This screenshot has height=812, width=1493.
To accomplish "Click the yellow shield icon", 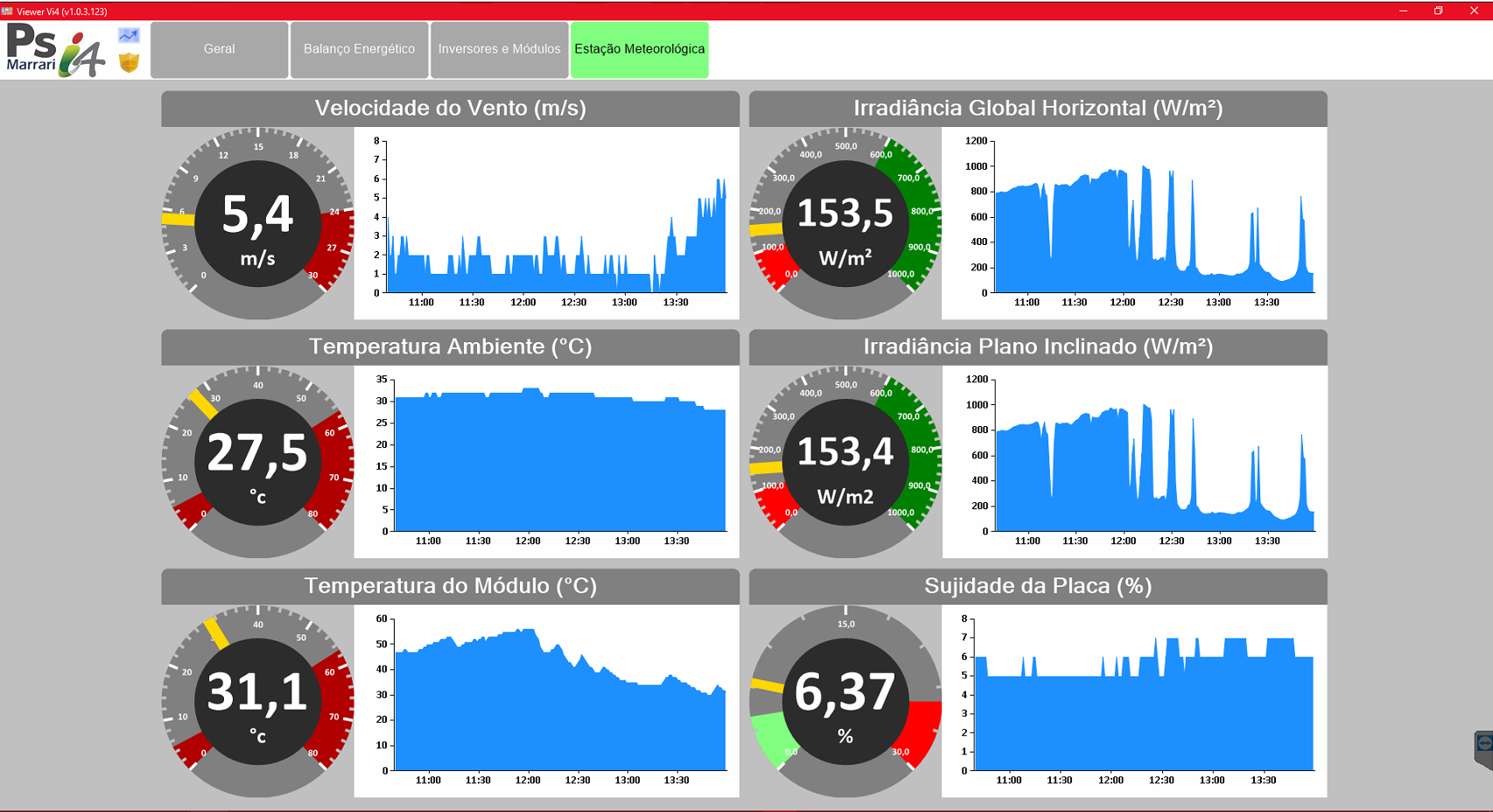I will point(129,62).
